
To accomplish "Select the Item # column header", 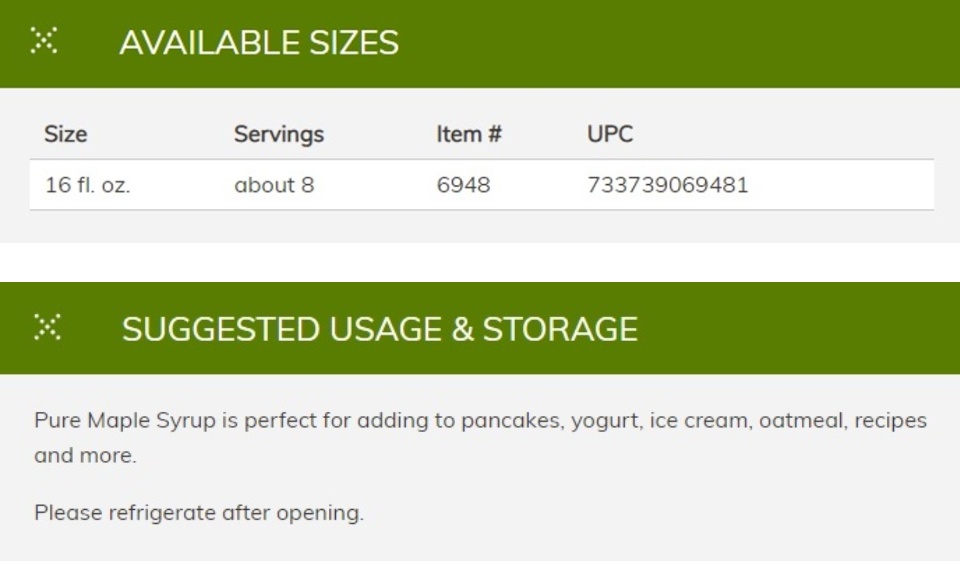I will (x=469, y=134).
